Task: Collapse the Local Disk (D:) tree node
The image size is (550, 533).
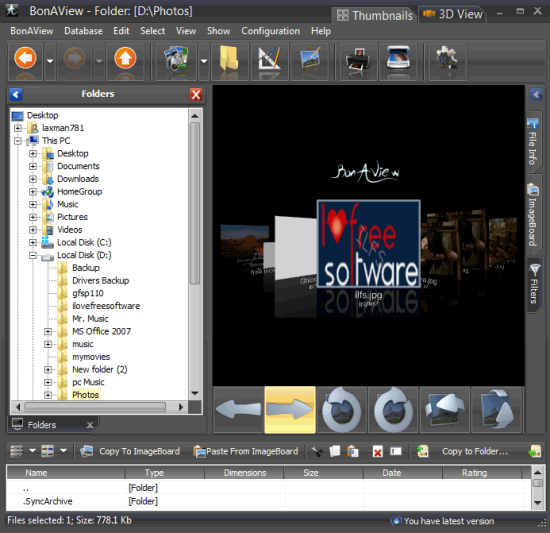Action: click(33, 255)
